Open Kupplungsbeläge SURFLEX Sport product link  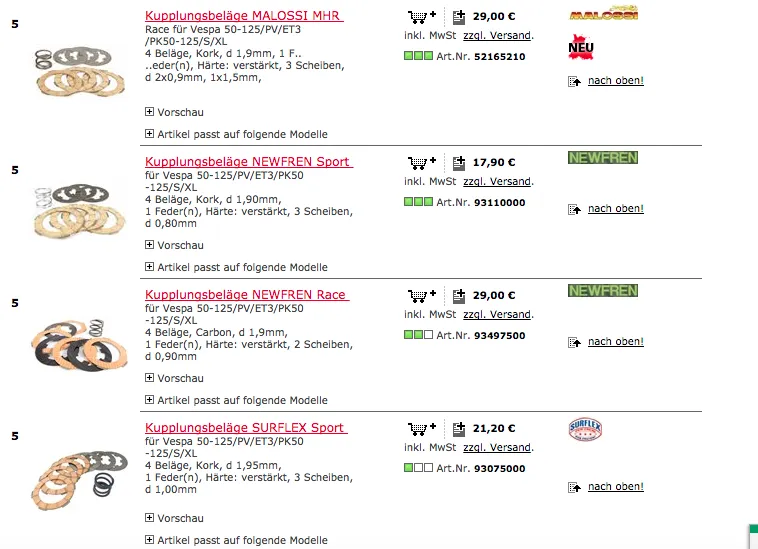click(x=246, y=428)
